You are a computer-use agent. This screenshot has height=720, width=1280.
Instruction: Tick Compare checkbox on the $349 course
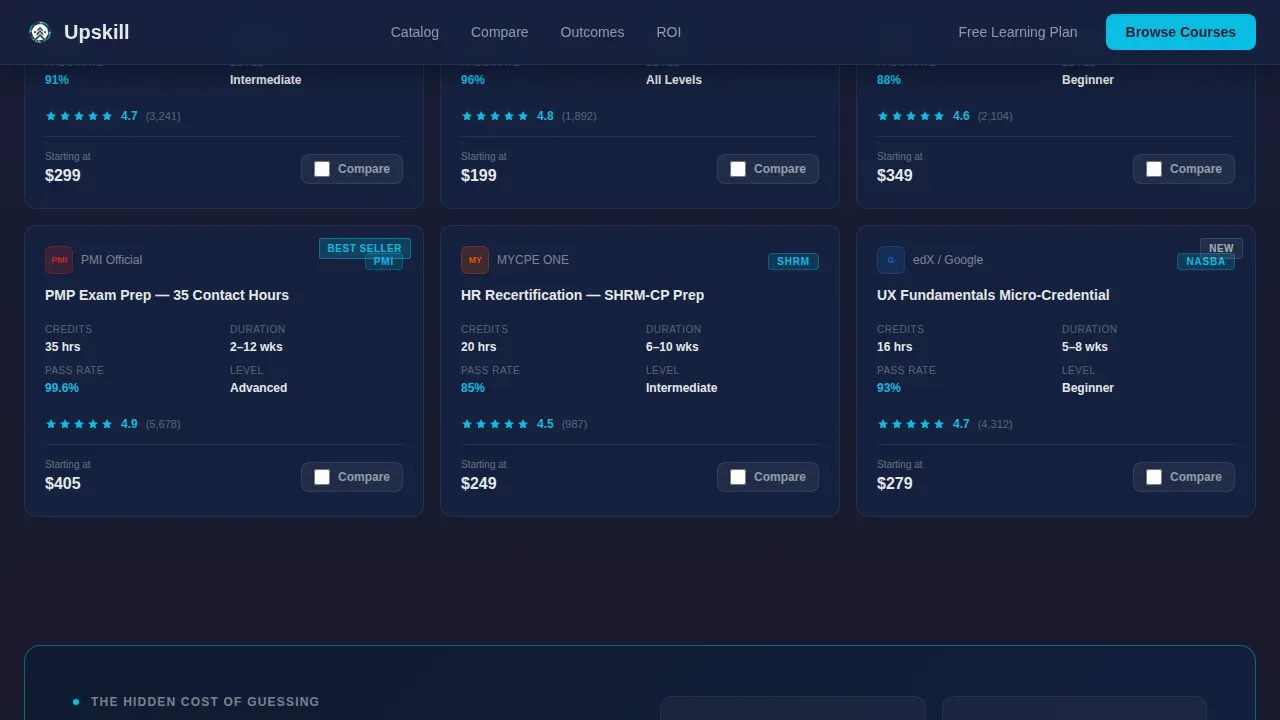pos(1154,169)
